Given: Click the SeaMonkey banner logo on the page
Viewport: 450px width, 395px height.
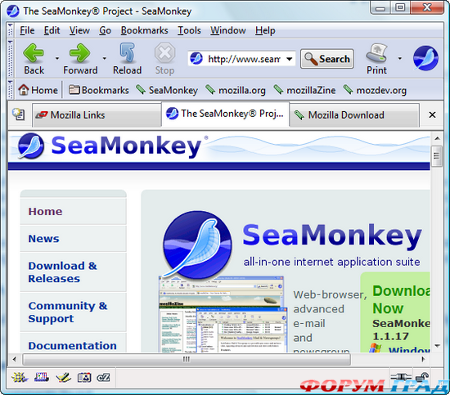Looking at the screenshot, I should click(x=113, y=146).
